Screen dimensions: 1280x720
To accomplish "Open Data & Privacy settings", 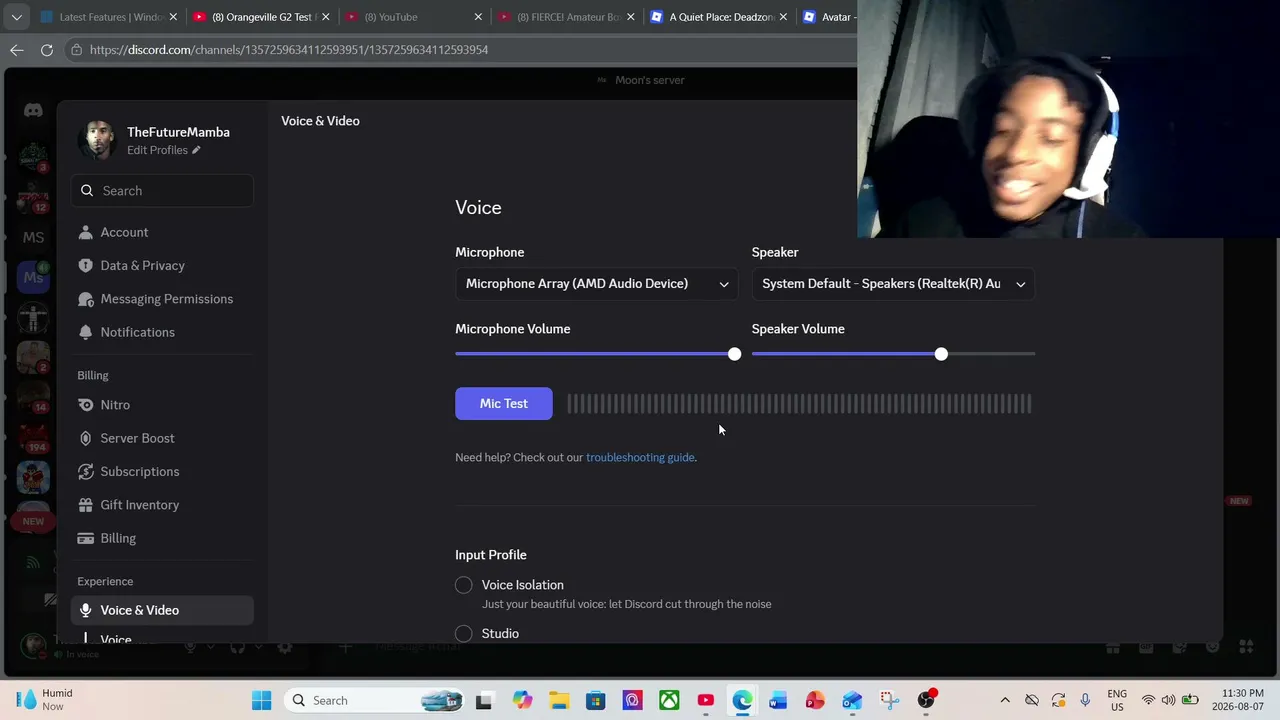I will (x=162, y=265).
